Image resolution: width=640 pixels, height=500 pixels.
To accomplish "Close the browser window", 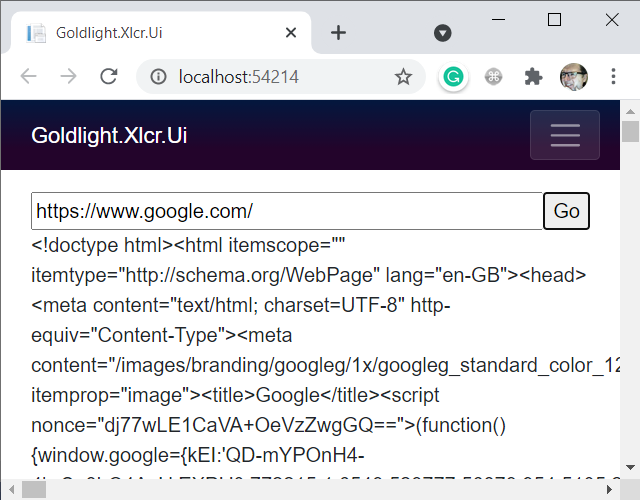I will pyautogui.click(x=612, y=19).
